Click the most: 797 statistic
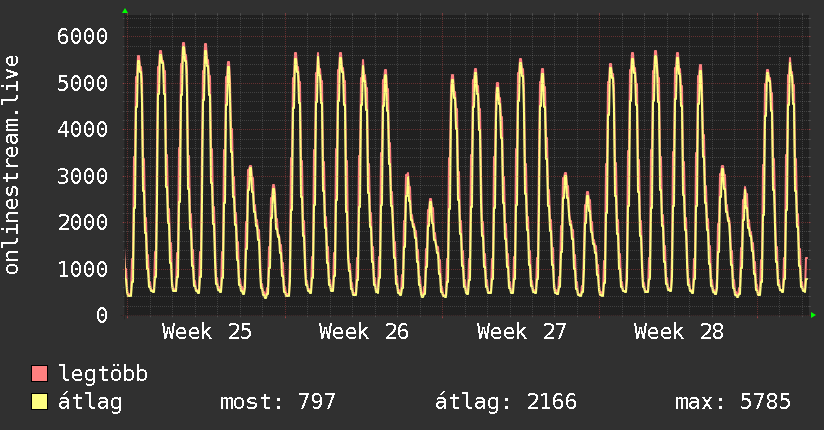This screenshot has width=824, height=430. point(277,402)
